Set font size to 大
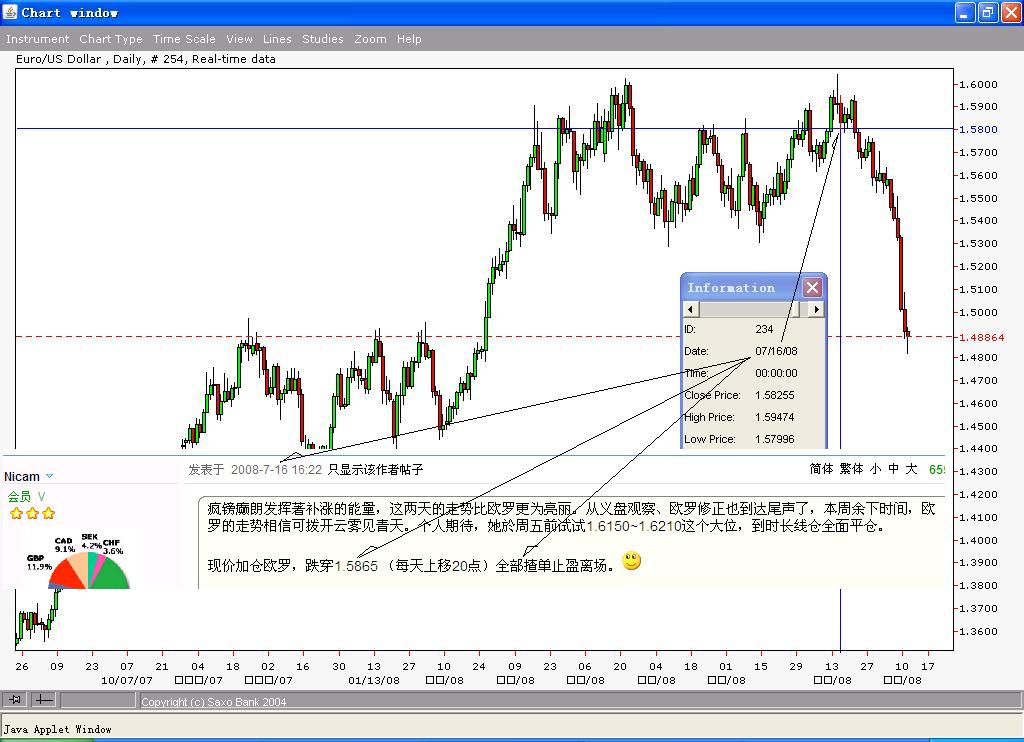Viewport: 1024px width, 742px height. pyautogui.click(x=911, y=469)
